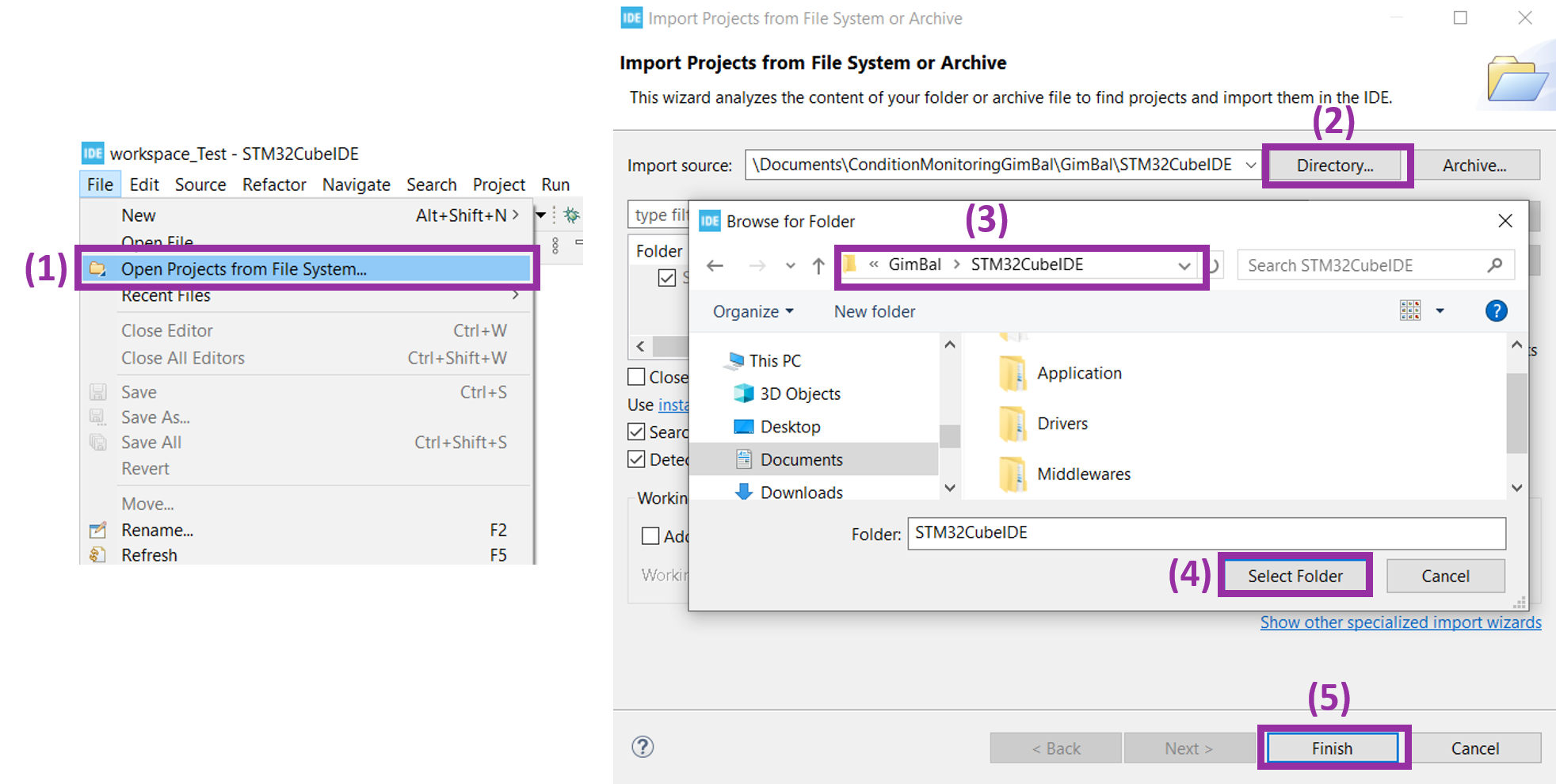Go forward in Browse for Folder
Screen dimensions: 1556x784
click(757, 265)
